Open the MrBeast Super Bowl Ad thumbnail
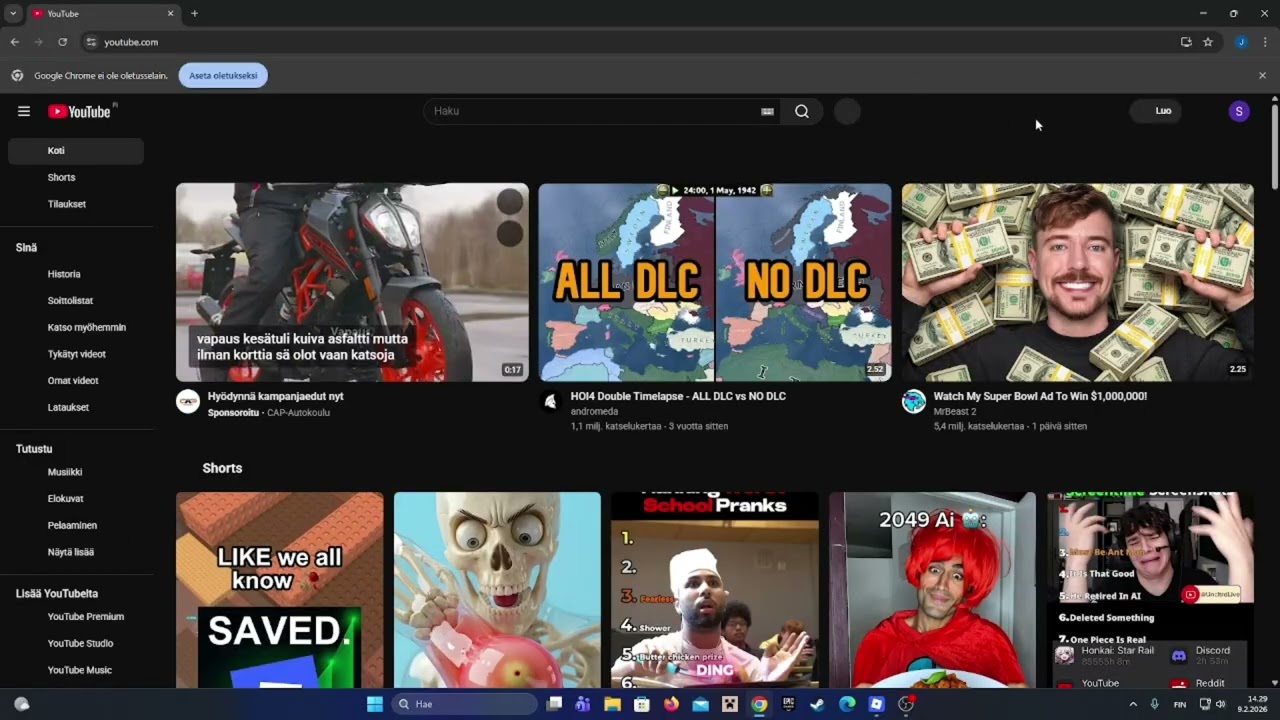Viewport: 1280px width, 720px height. [1077, 282]
